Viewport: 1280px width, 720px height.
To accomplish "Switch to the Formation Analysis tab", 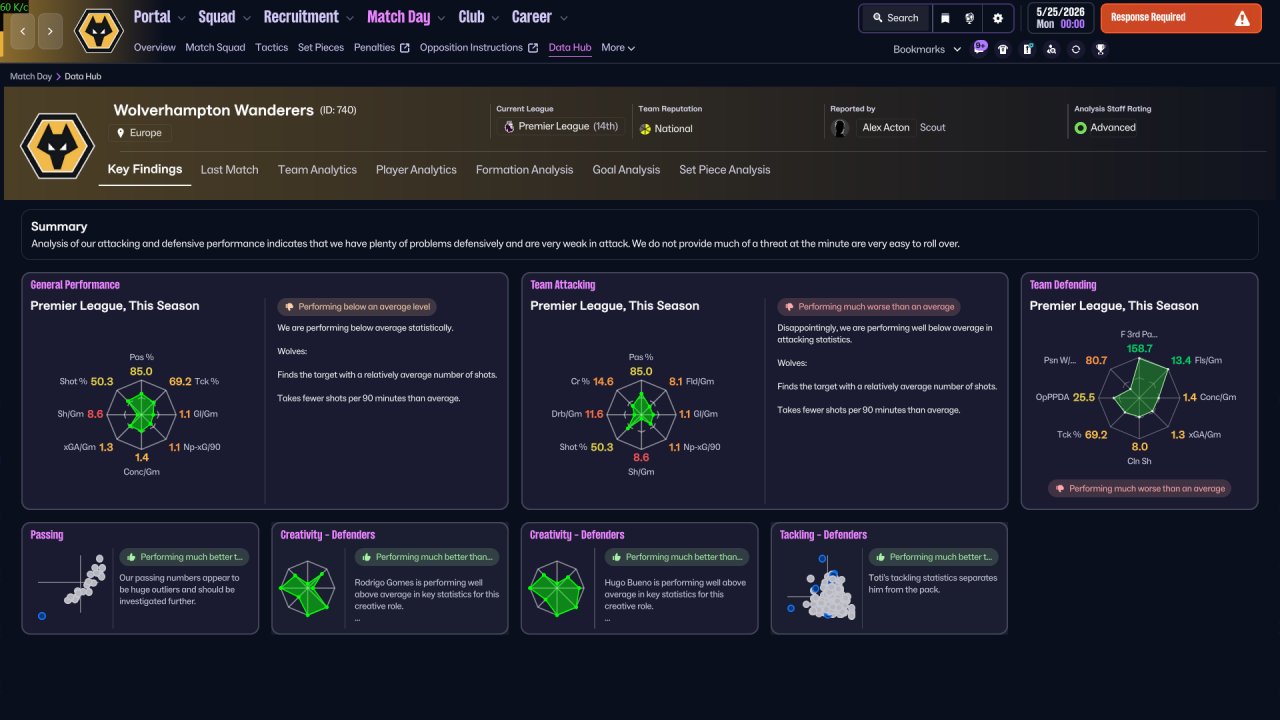I will pos(524,170).
